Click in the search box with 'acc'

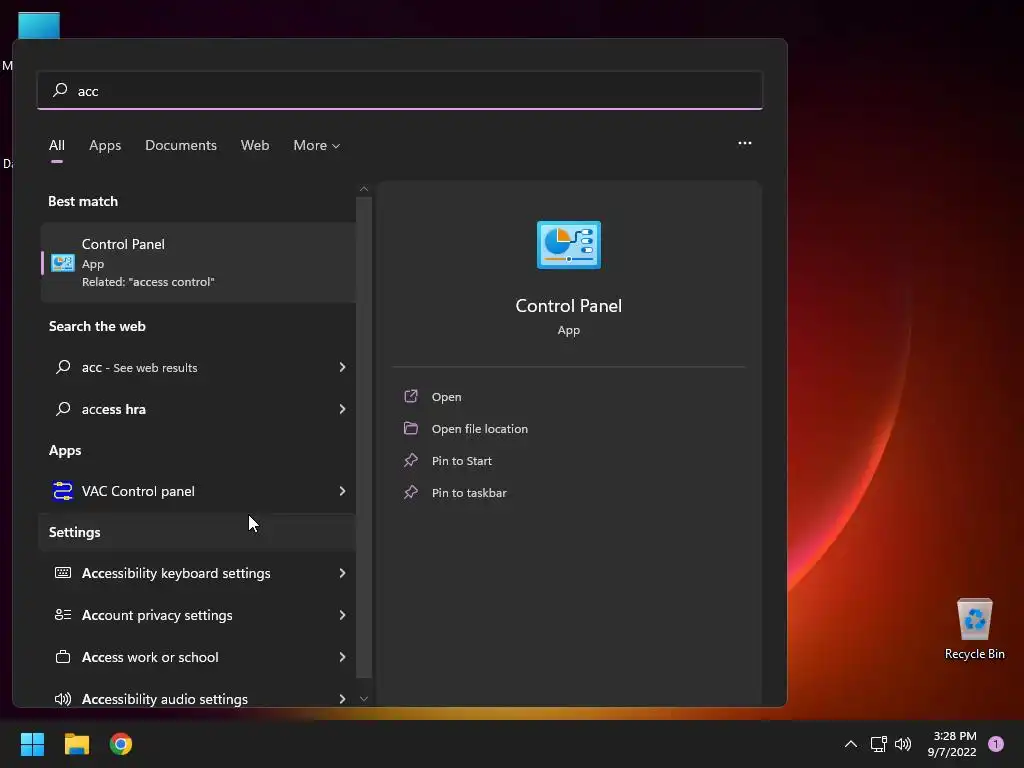[x=400, y=90]
